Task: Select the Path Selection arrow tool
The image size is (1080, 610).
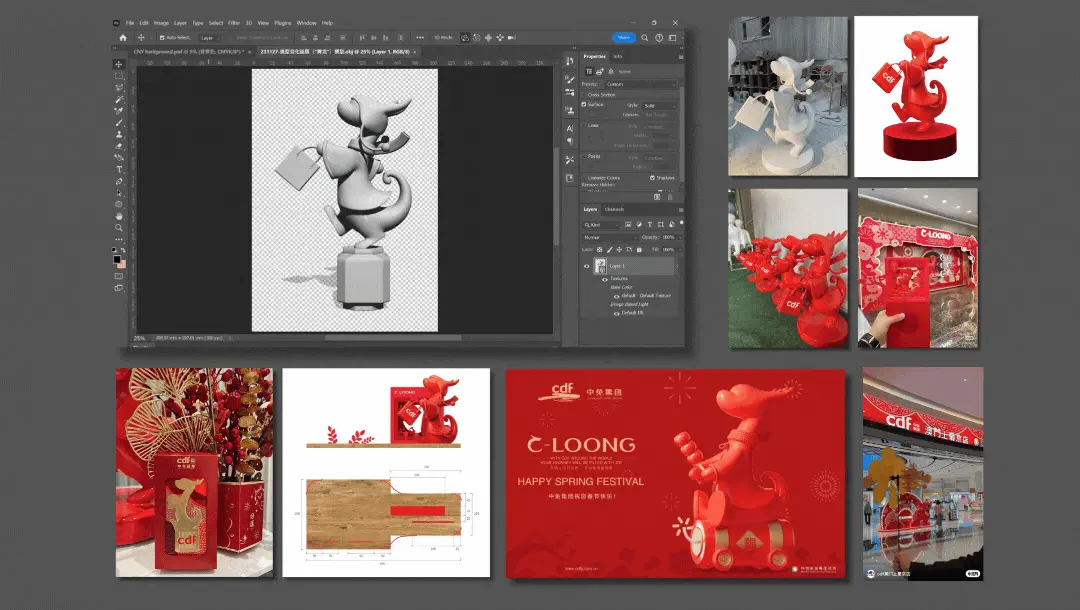Action: coord(118,193)
